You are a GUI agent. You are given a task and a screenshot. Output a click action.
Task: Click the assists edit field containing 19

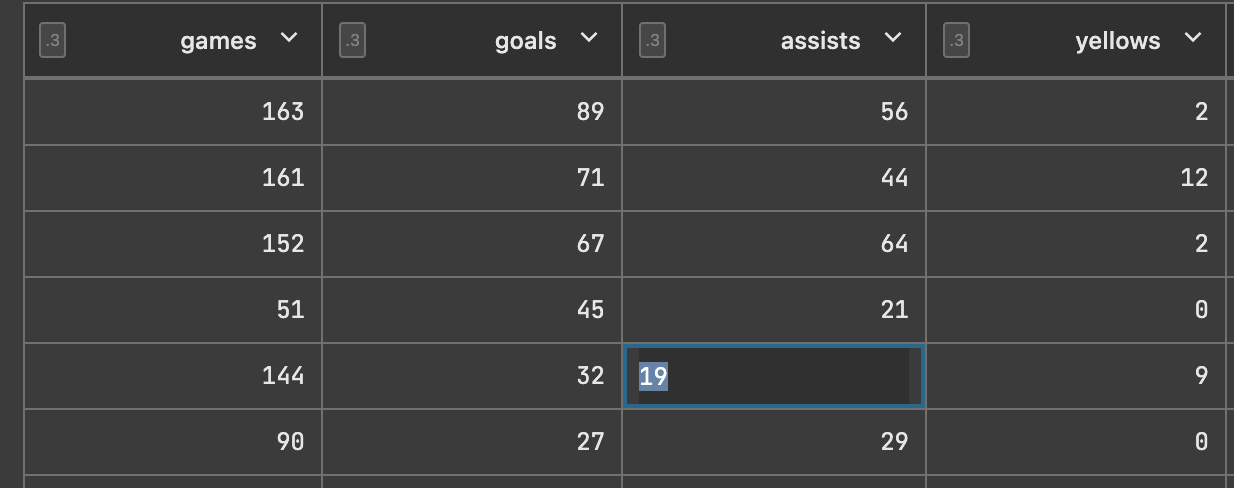(774, 376)
